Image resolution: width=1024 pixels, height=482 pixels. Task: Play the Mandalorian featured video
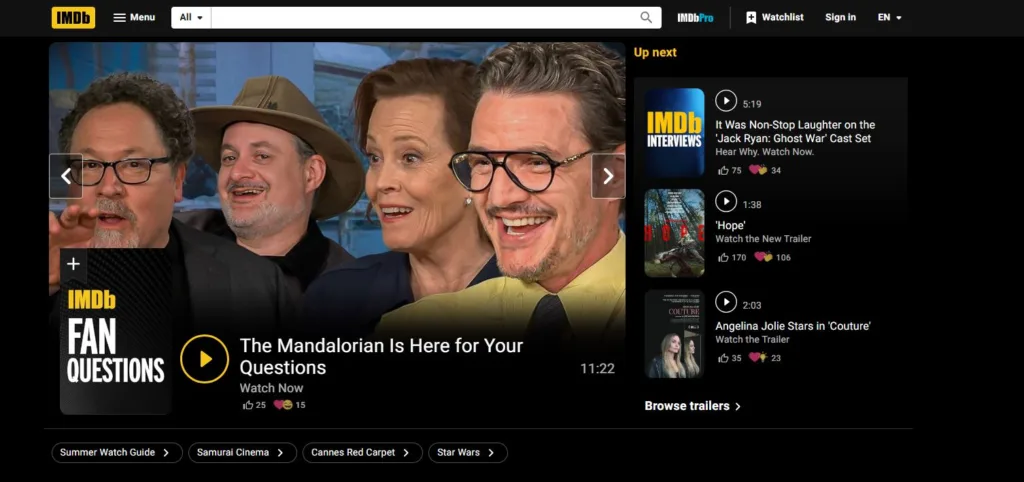[204, 359]
